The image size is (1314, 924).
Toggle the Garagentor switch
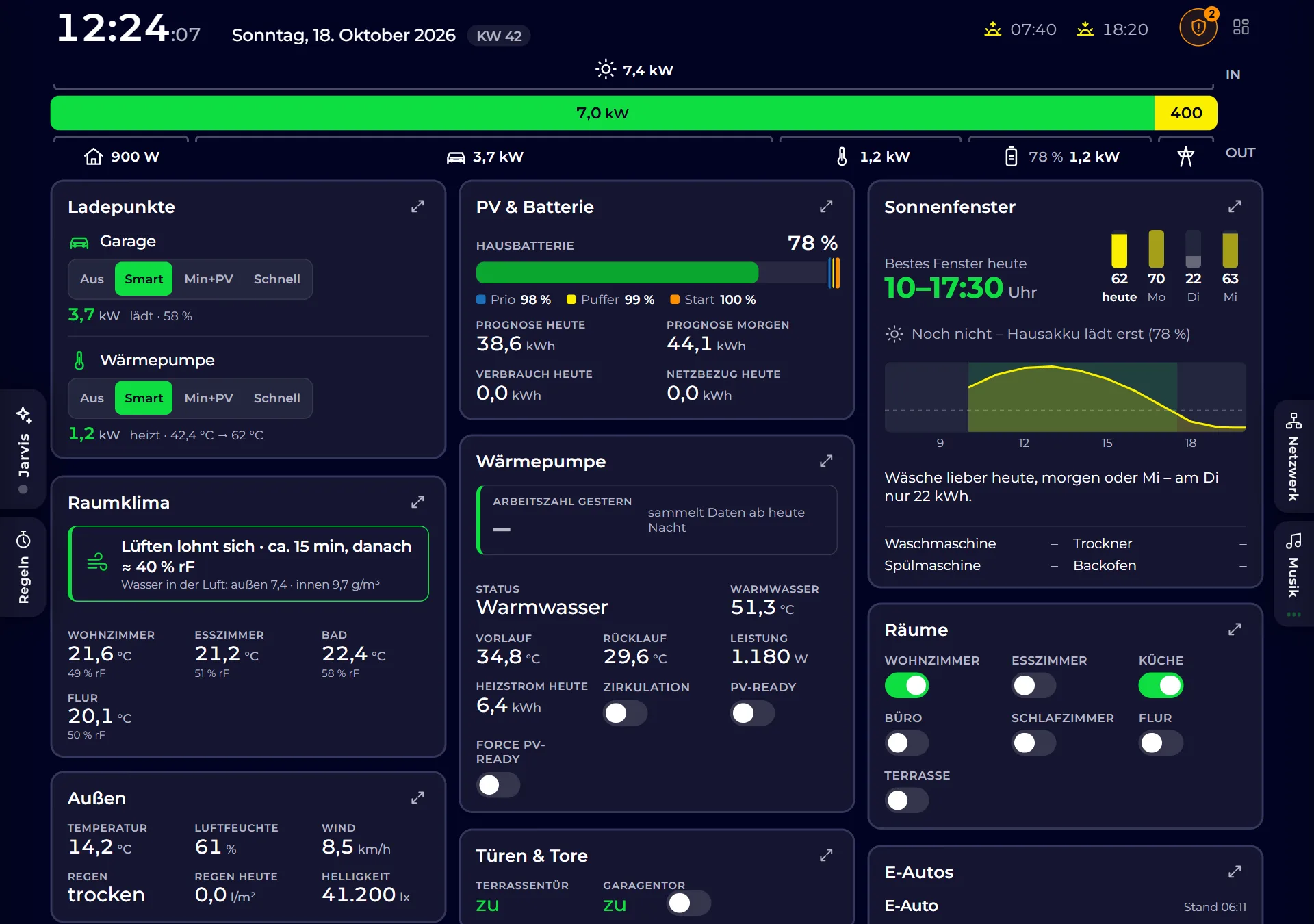688,903
